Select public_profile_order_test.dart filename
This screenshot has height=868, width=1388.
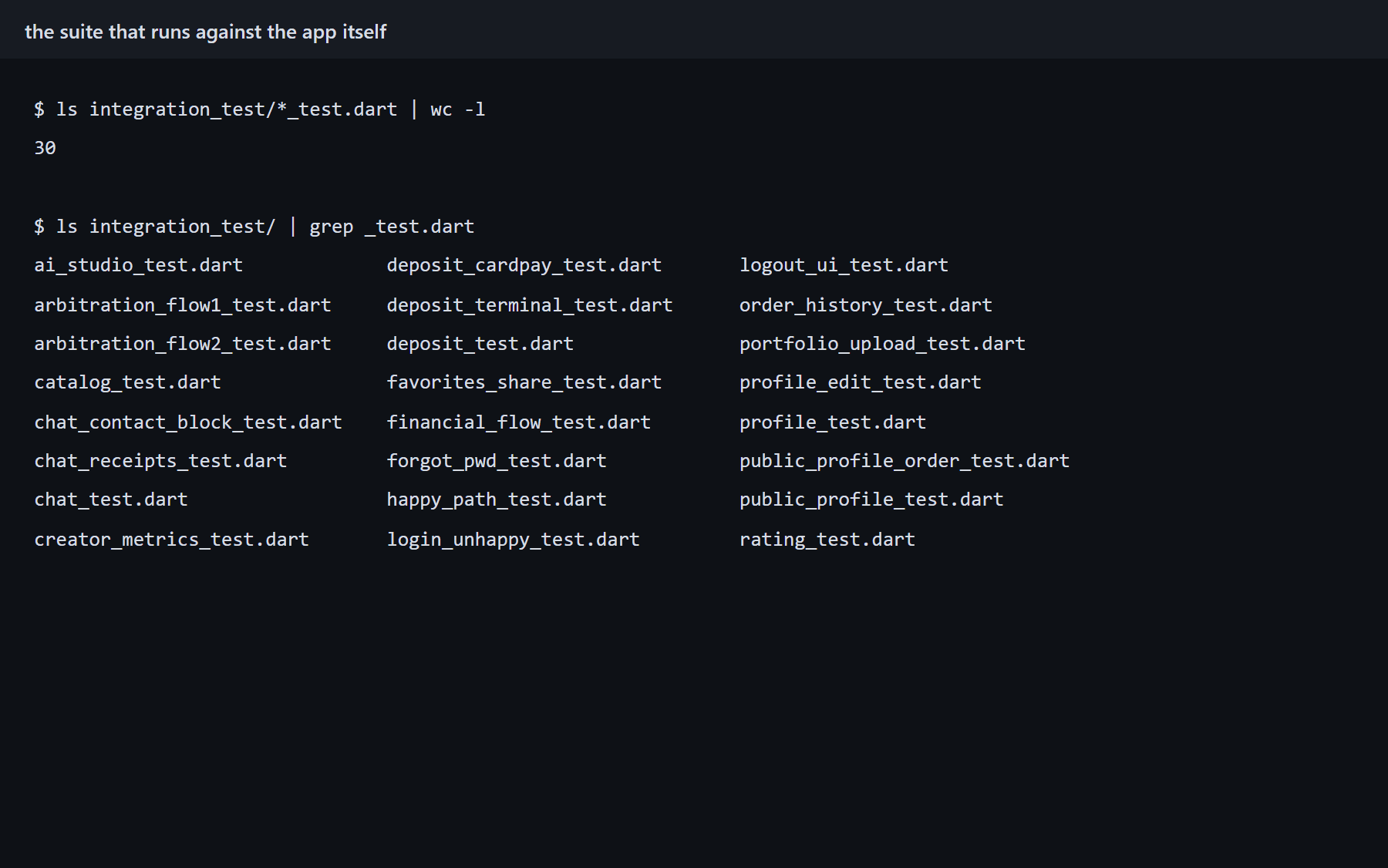[905, 461]
